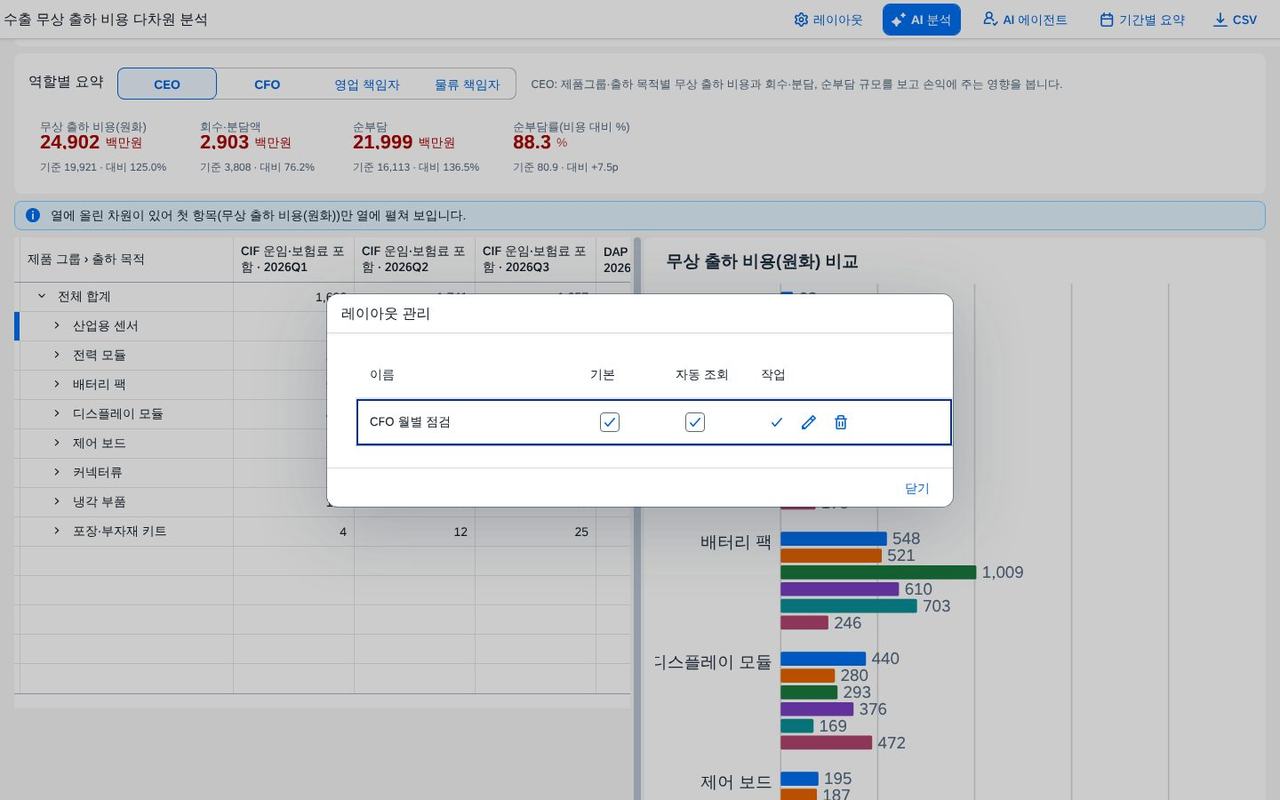The width and height of the screenshot is (1280, 800).
Task: Expand the 배터리 팩 row
Action: point(57,384)
